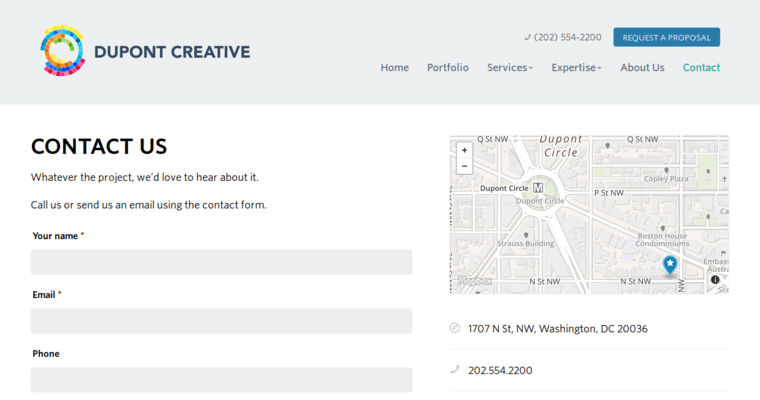The height and width of the screenshot is (400, 760).
Task: Expand the Expertise dropdown menu
Action: 576,68
